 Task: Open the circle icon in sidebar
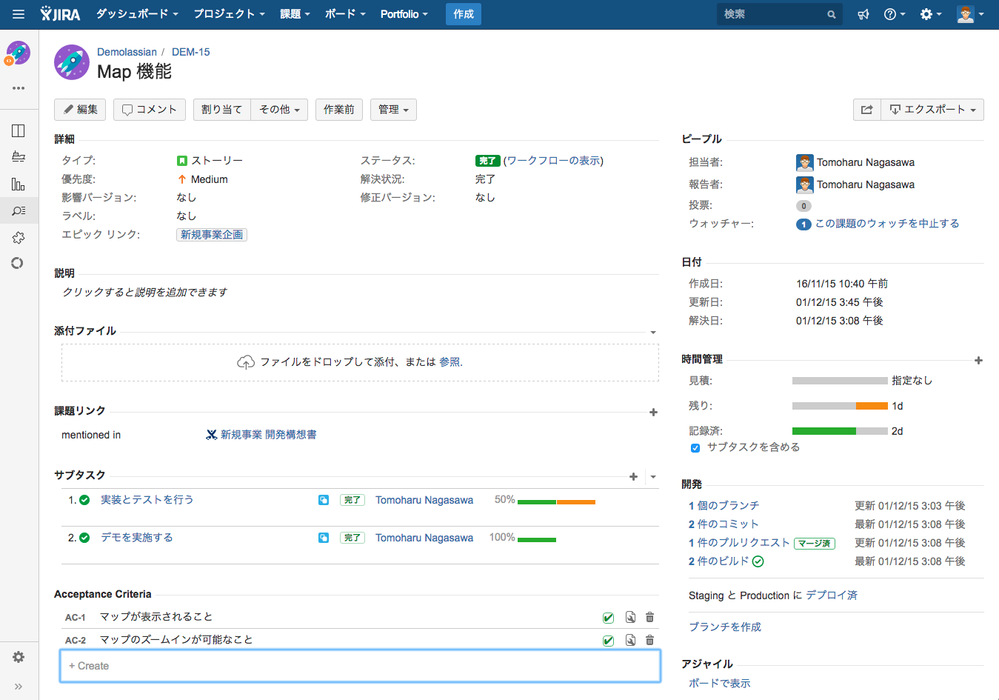[x=17, y=263]
